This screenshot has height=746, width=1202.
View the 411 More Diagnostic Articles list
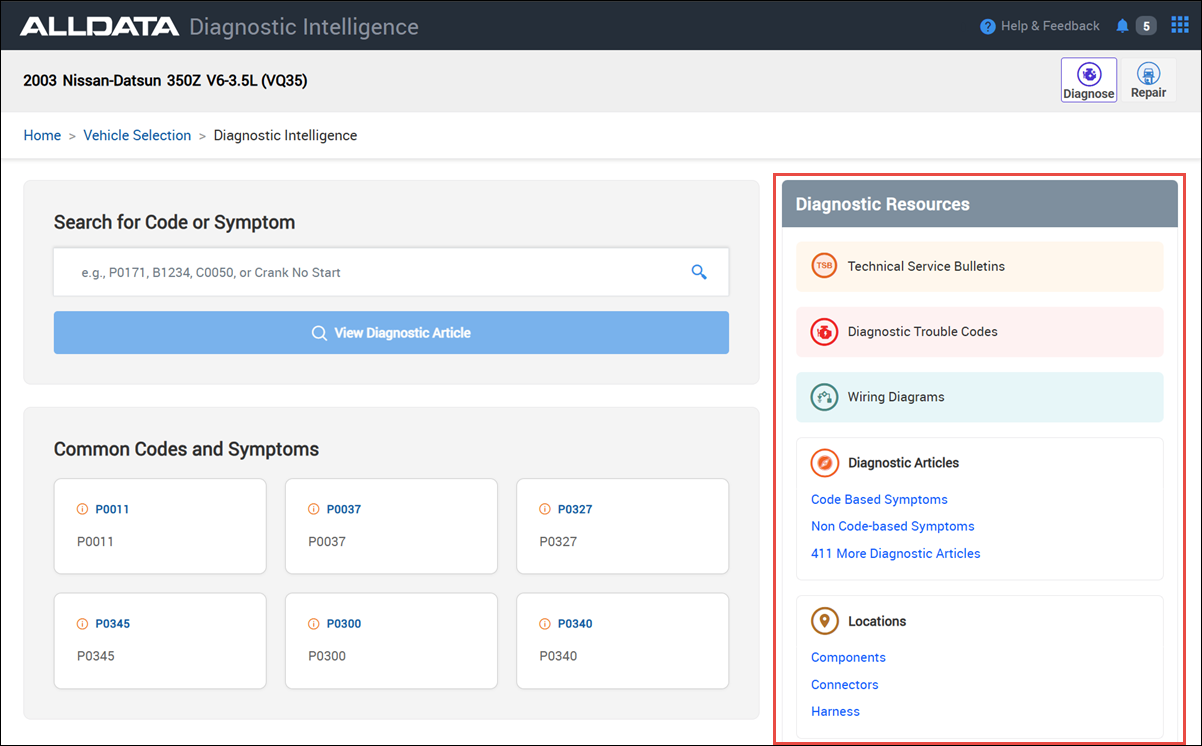click(895, 553)
